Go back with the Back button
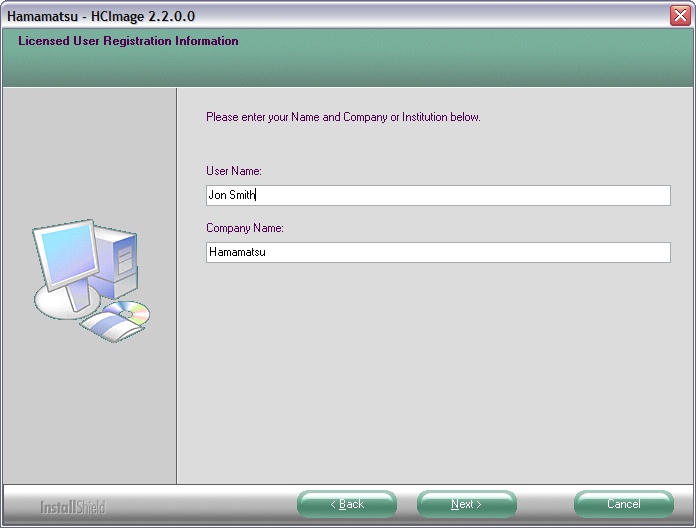 (347, 504)
